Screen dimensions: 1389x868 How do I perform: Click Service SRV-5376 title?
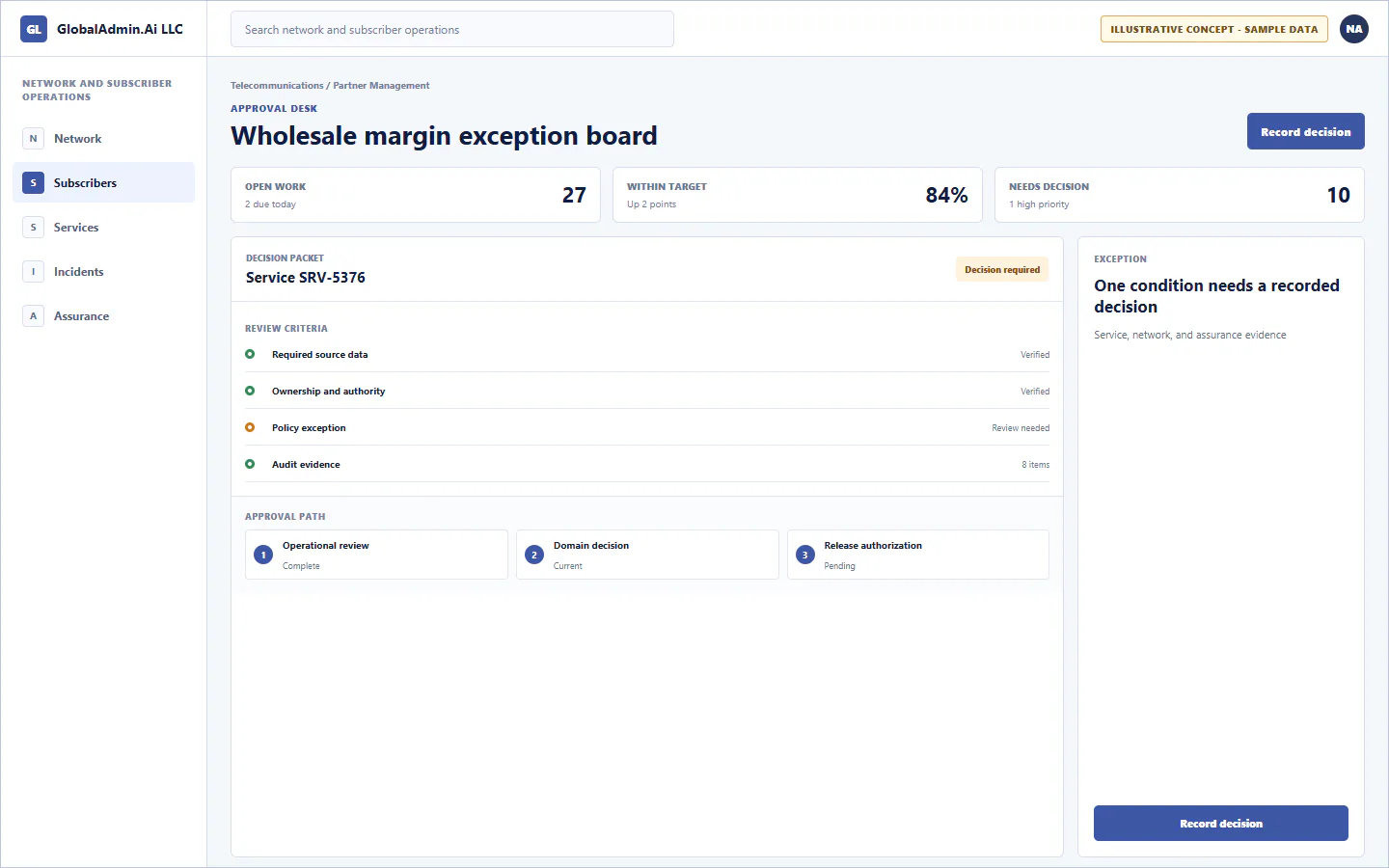click(306, 278)
